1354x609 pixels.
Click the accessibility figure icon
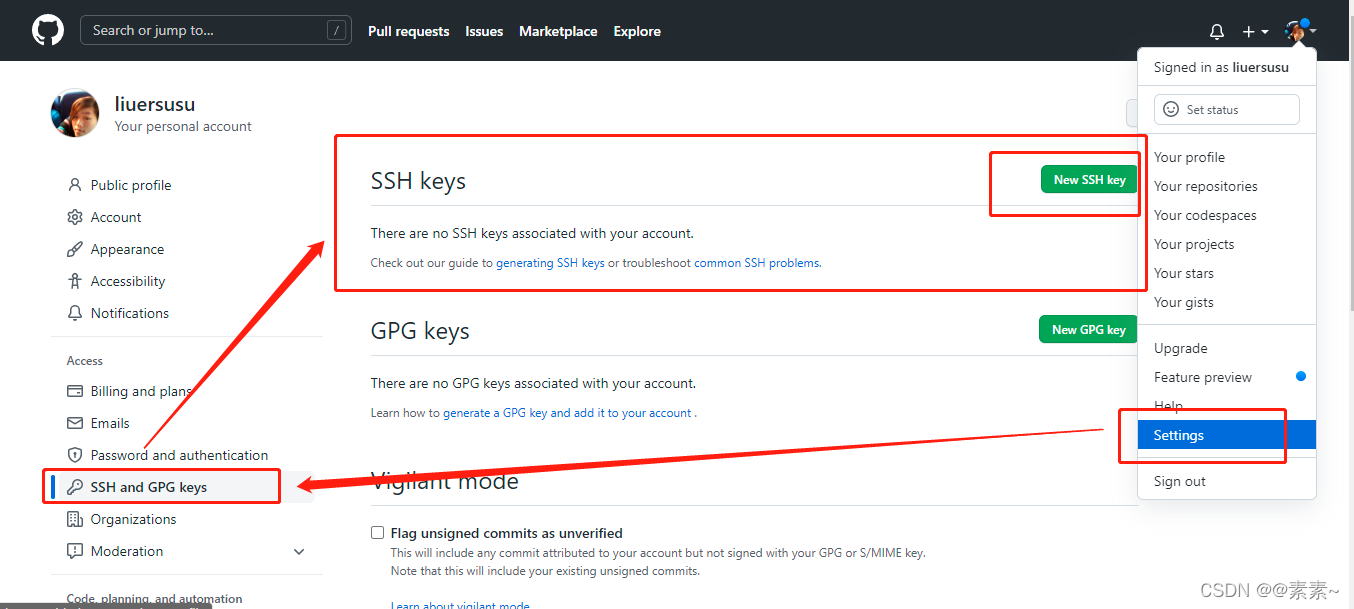click(x=74, y=281)
